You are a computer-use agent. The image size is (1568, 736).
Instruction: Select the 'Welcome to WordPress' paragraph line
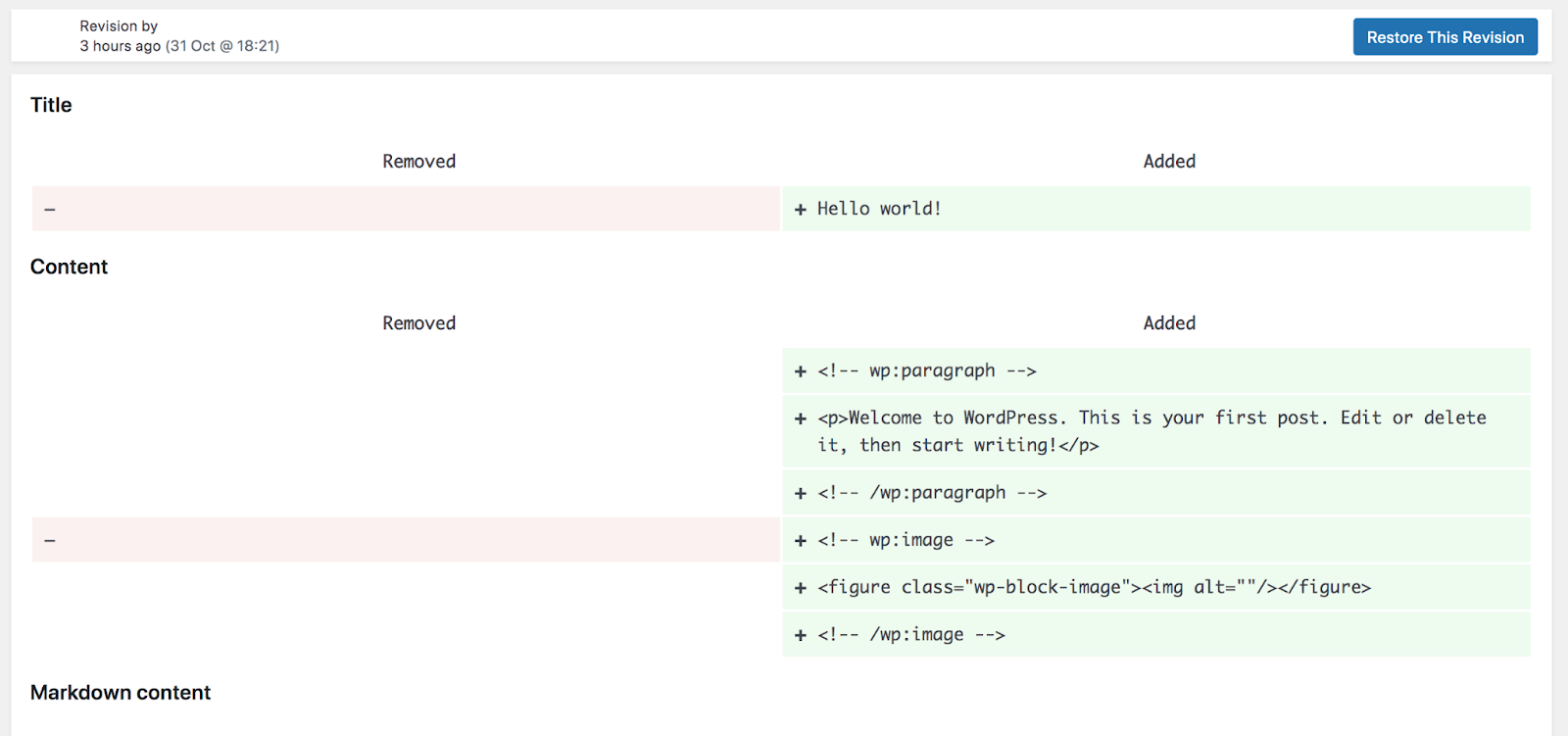click(x=1156, y=431)
